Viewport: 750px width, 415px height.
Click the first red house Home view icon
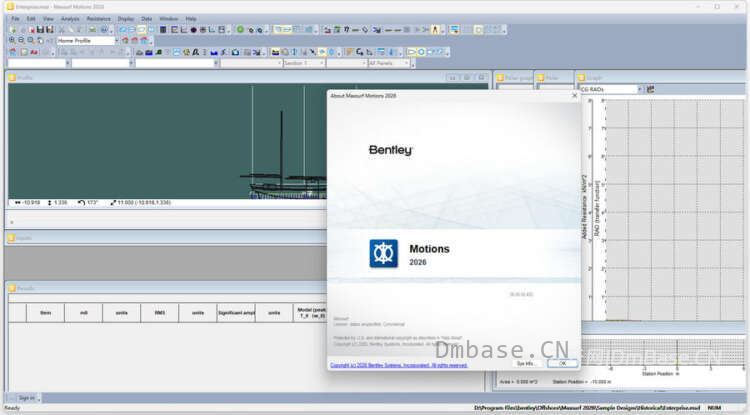125,41
